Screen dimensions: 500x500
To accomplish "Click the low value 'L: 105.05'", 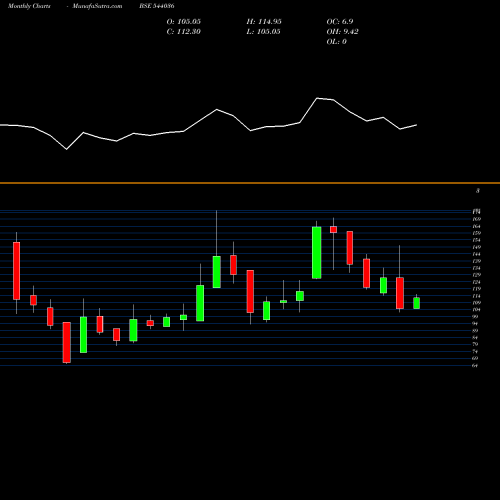I will [x=263, y=32].
